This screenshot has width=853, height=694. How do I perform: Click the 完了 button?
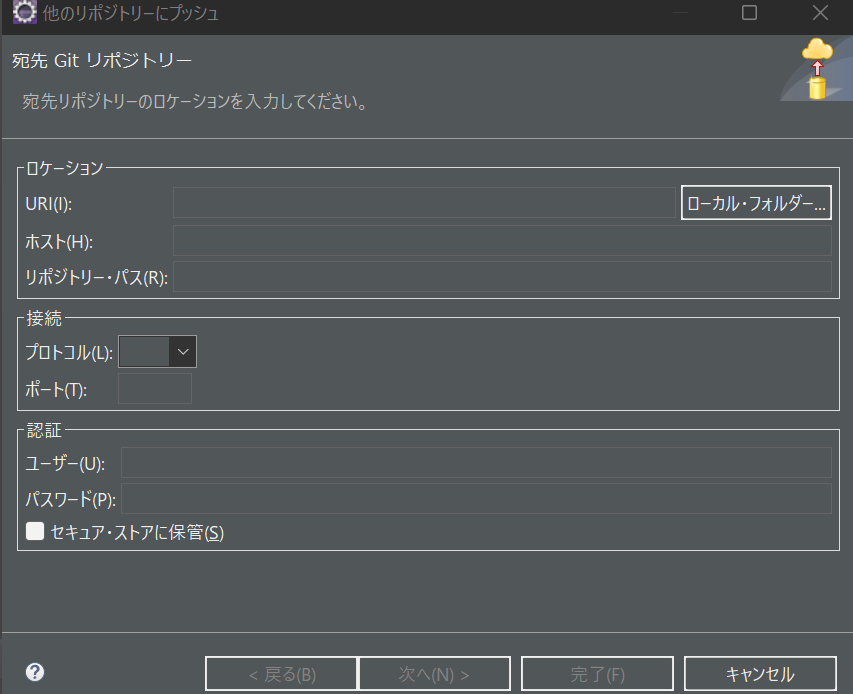coord(596,673)
